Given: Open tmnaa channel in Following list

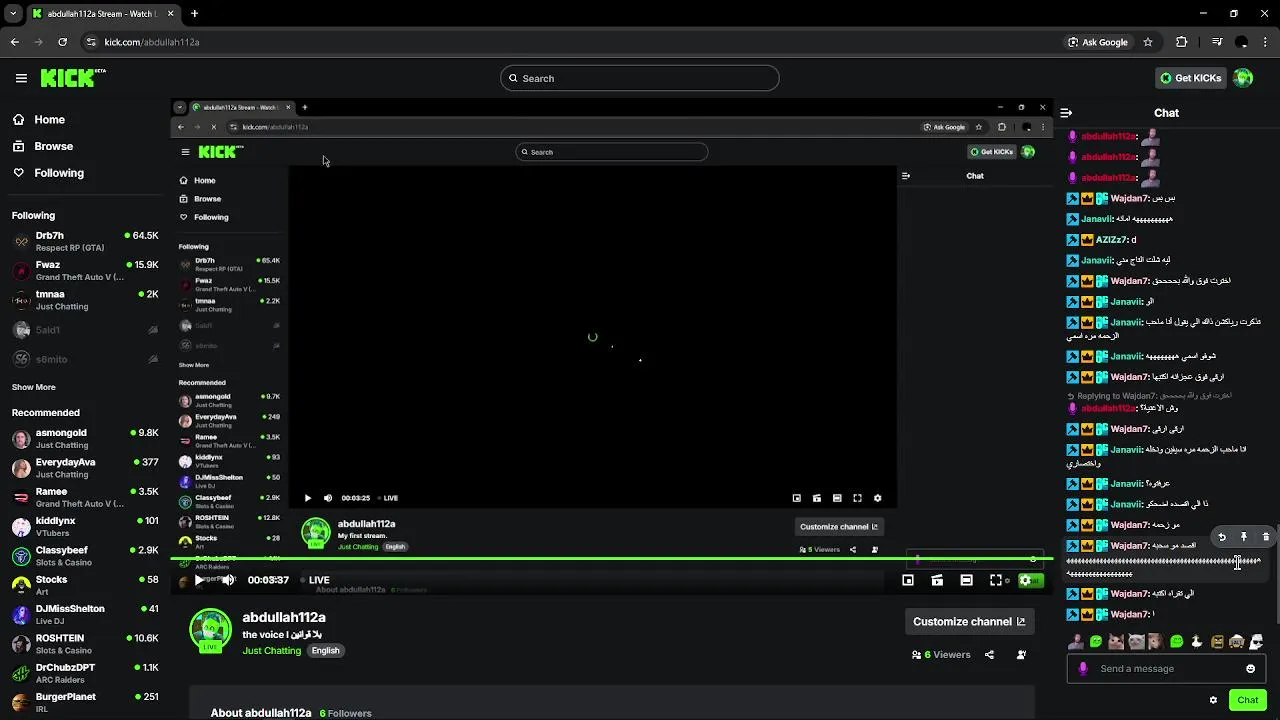Looking at the screenshot, I should pos(85,300).
